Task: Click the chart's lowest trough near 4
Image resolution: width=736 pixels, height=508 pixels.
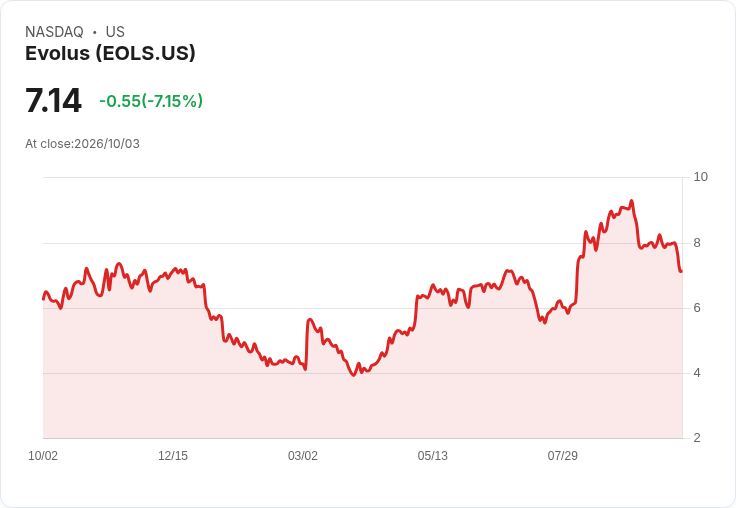Action: [354, 375]
